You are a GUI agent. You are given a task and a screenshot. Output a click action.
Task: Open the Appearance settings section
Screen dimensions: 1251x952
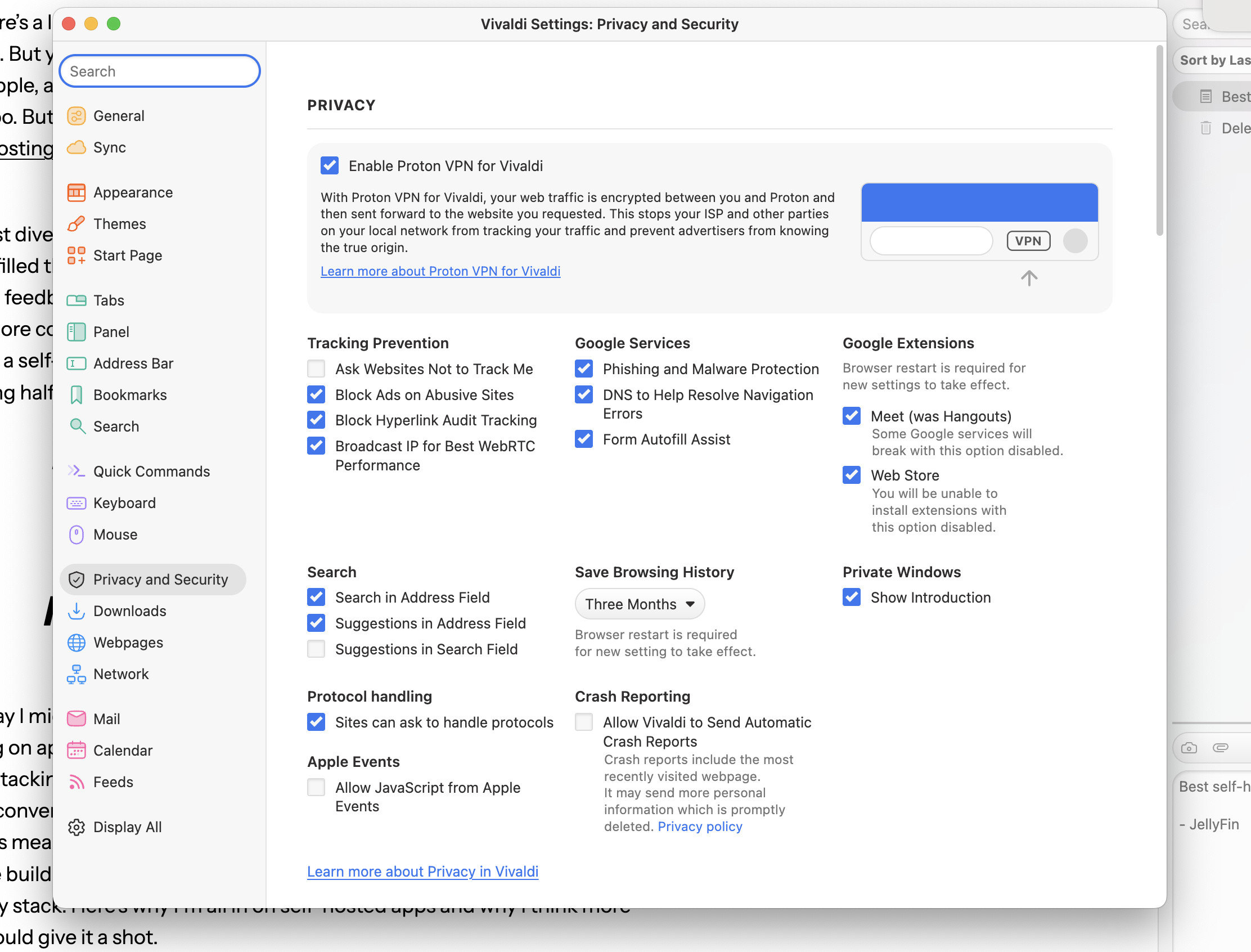pyautogui.click(x=133, y=192)
